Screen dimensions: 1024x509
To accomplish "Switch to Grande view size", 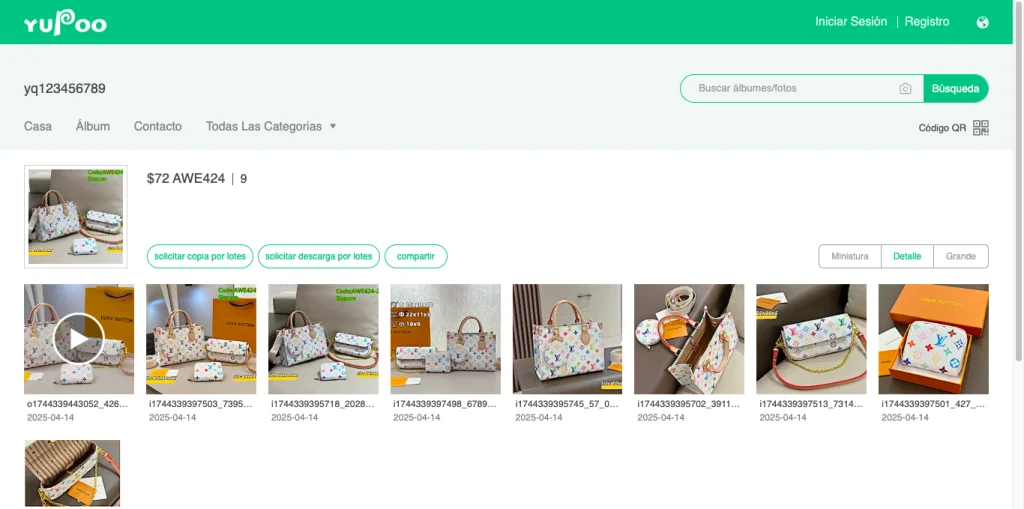I will [960, 256].
